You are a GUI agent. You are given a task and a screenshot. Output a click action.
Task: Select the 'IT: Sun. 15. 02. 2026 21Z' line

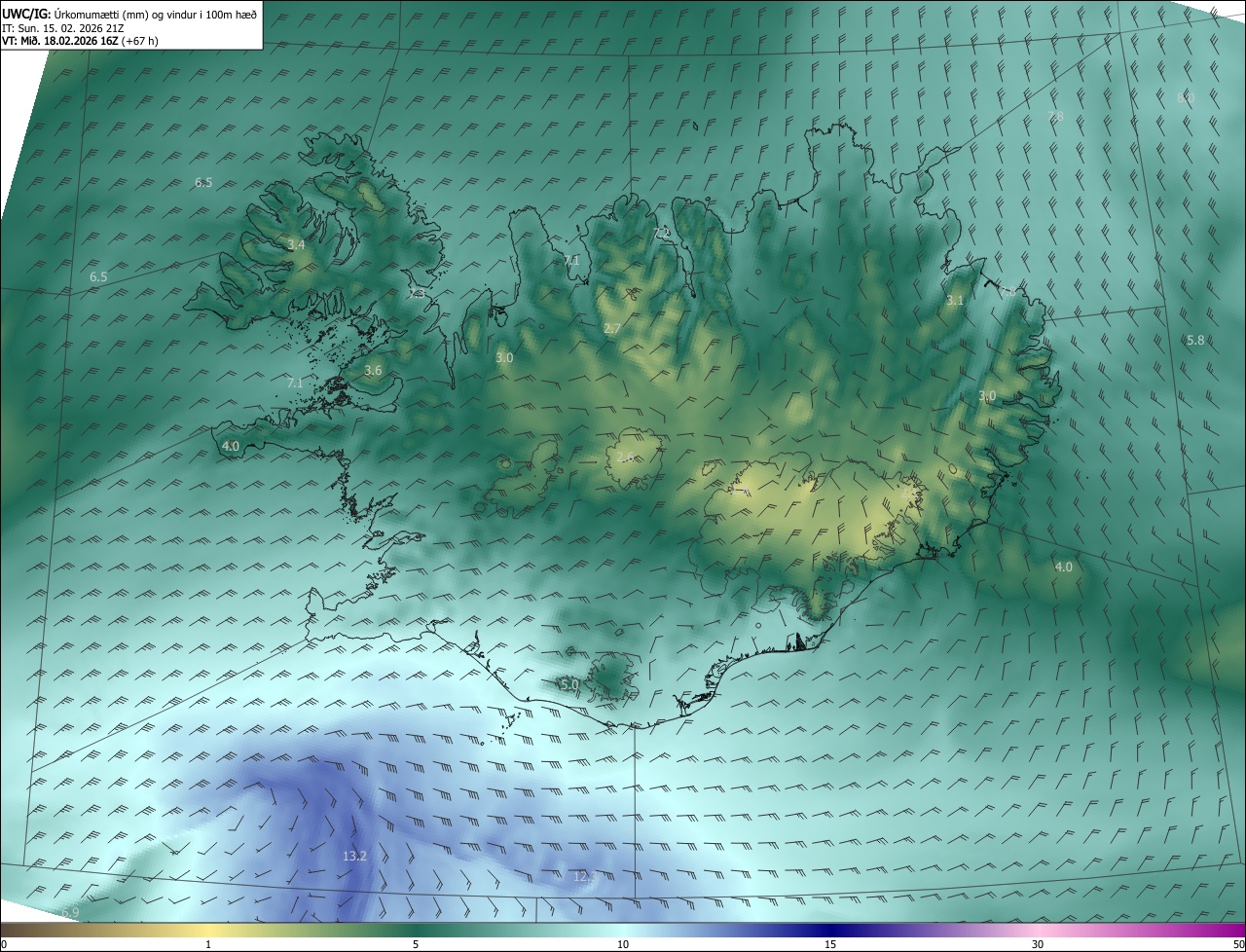tap(61, 27)
